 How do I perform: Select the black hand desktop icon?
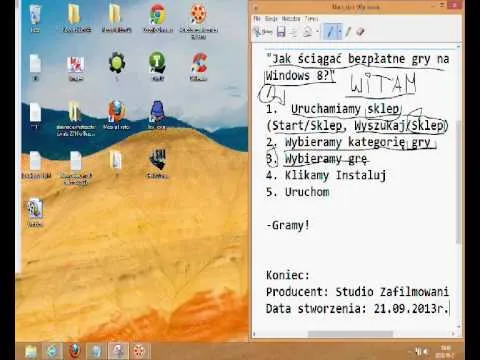[157, 163]
